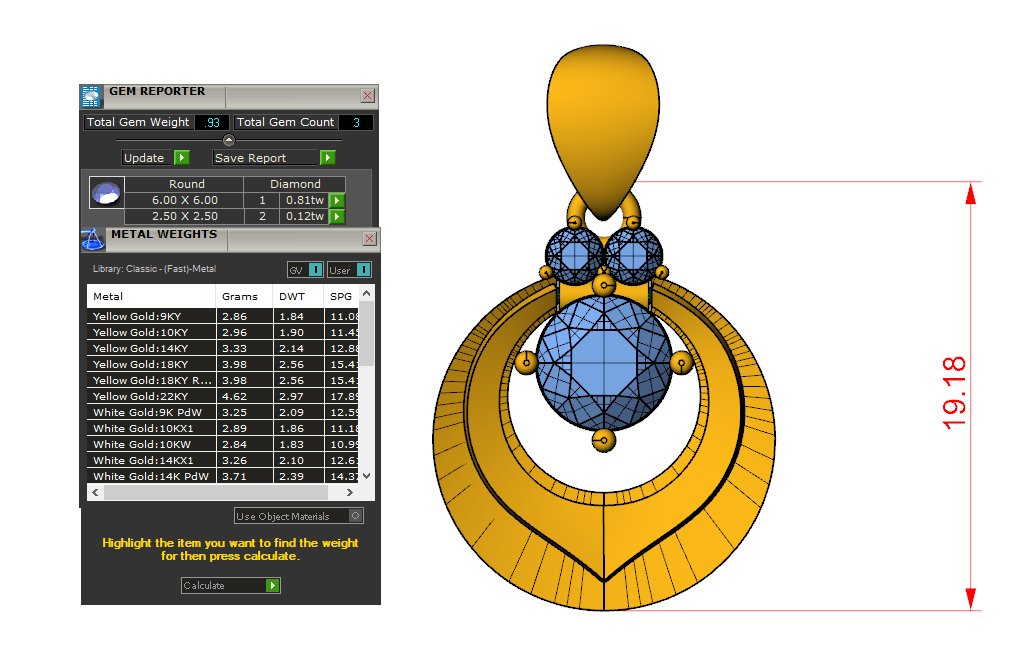Select the round gem thumbnail
The image size is (1021, 645).
coord(106,193)
